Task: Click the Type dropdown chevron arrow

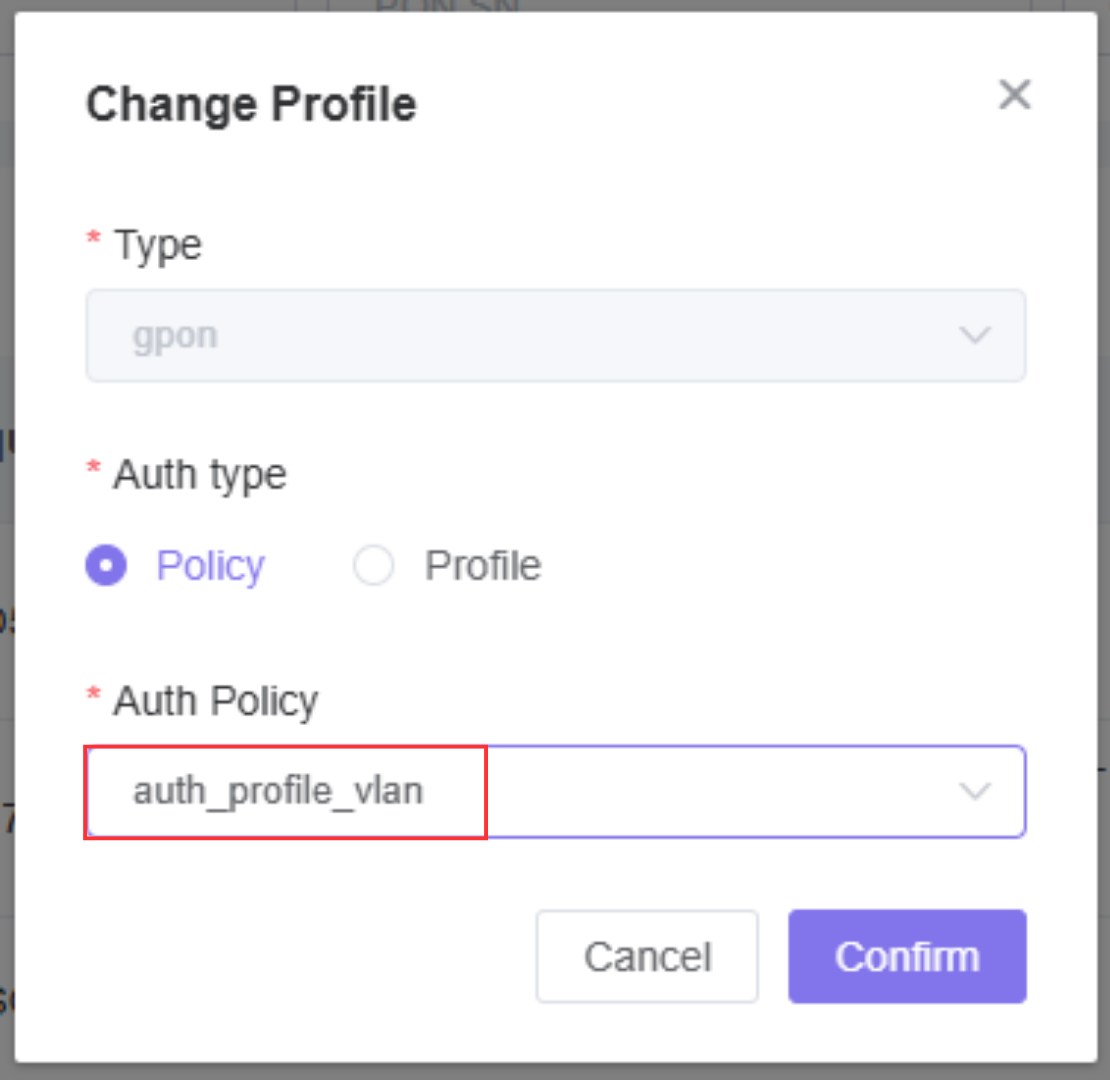Action: point(974,336)
